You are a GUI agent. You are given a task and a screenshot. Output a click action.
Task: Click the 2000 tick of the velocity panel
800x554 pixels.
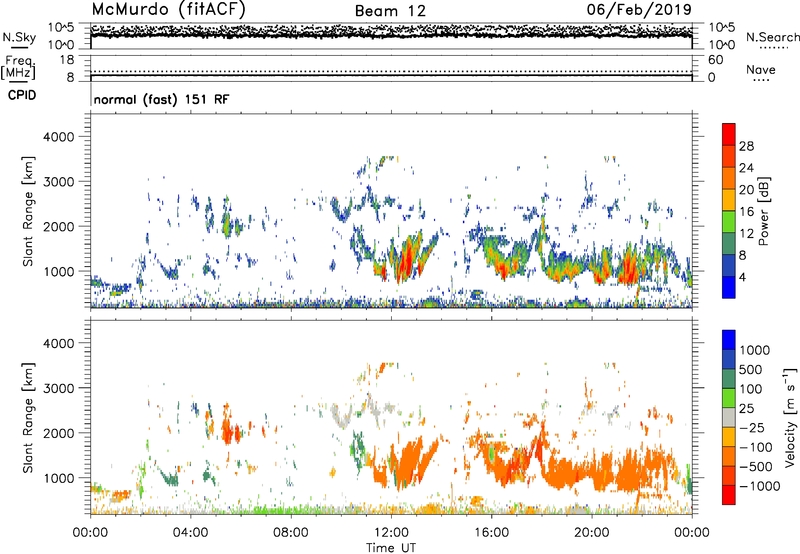click(59, 433)
